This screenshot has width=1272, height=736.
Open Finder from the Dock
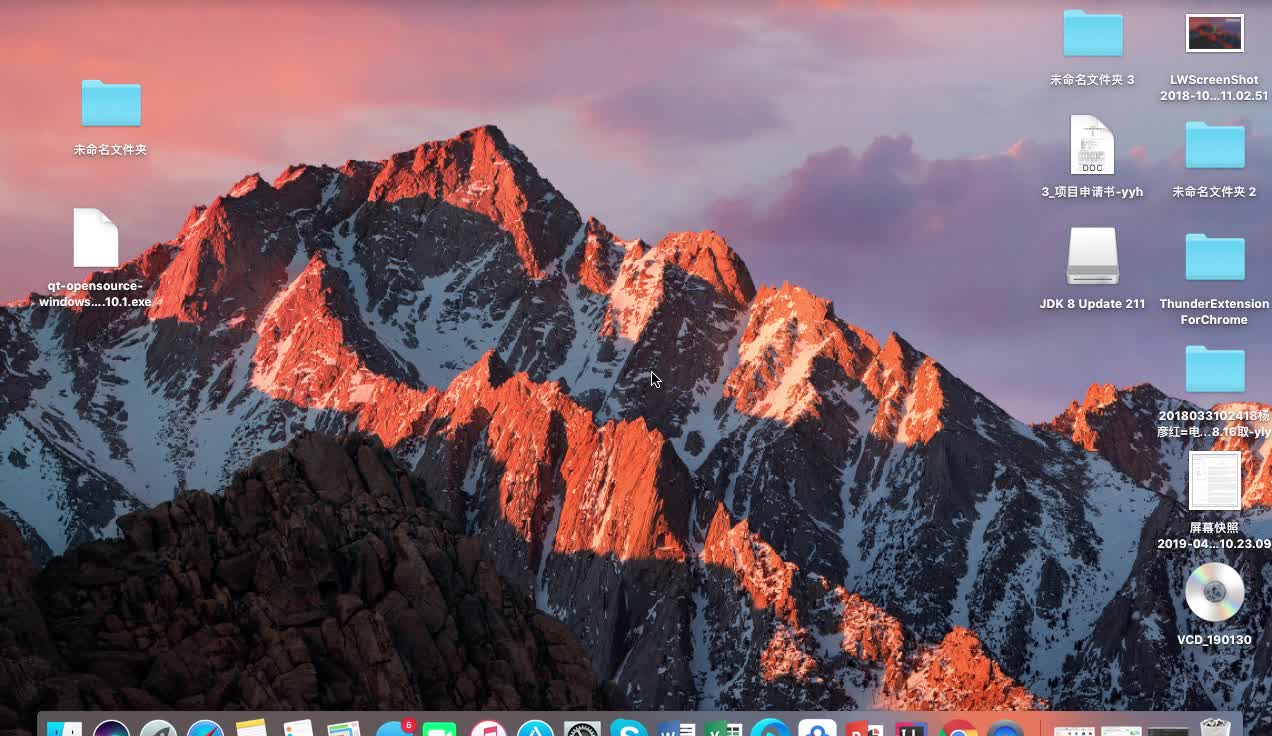click(64, 728)
